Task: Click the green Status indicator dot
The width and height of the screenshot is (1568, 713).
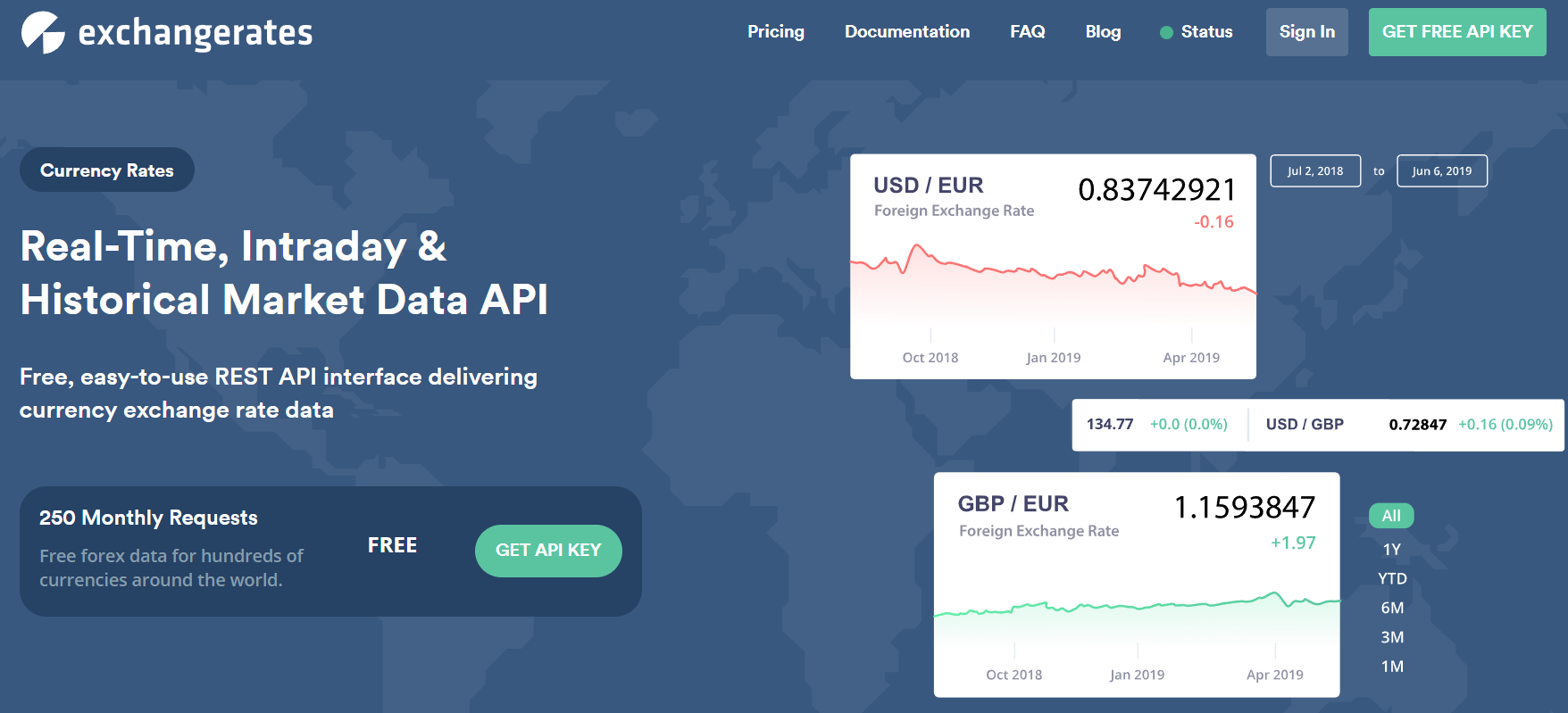Action: [x=1166, y=33]
